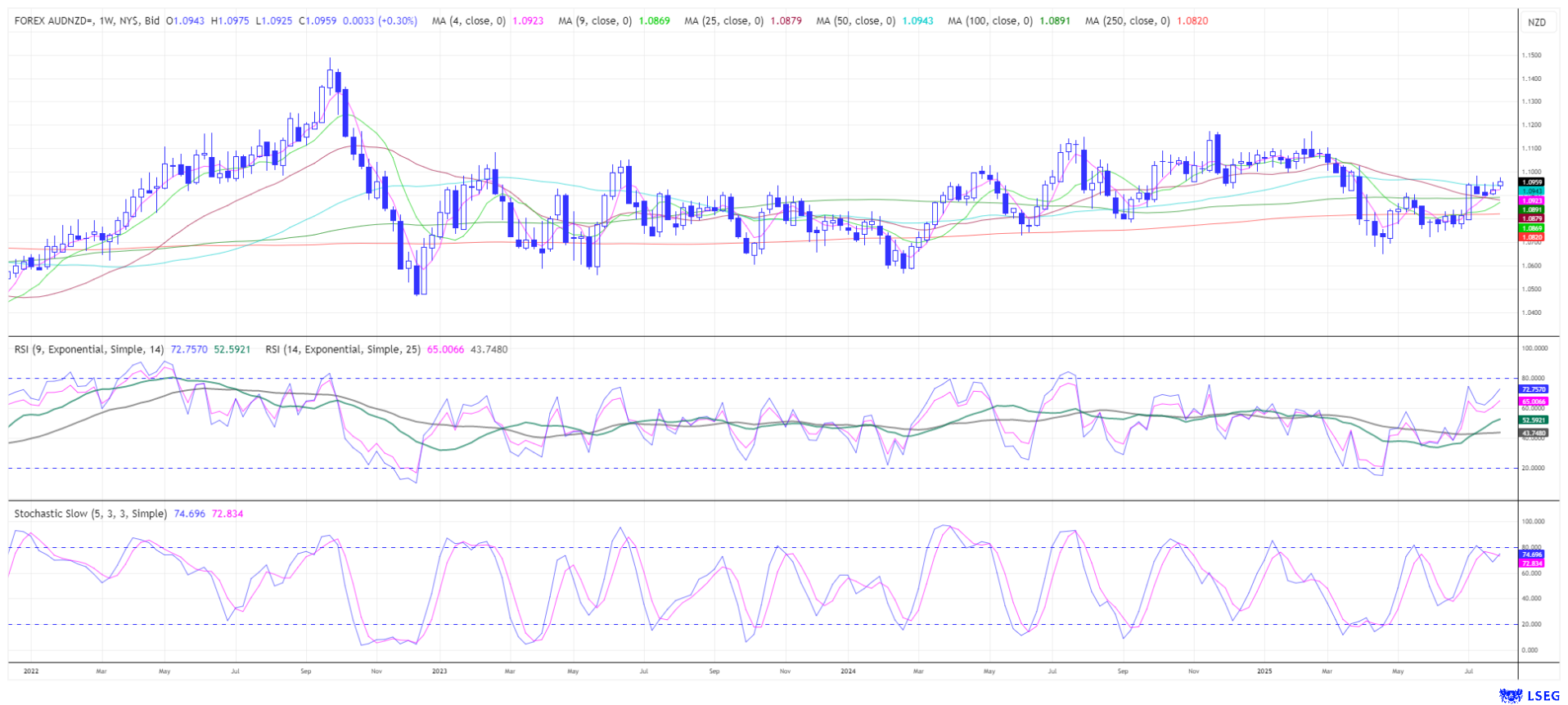
Task: Click the RSI (9, Exponential, Simple, 14) label
Action: pos(89,349)
